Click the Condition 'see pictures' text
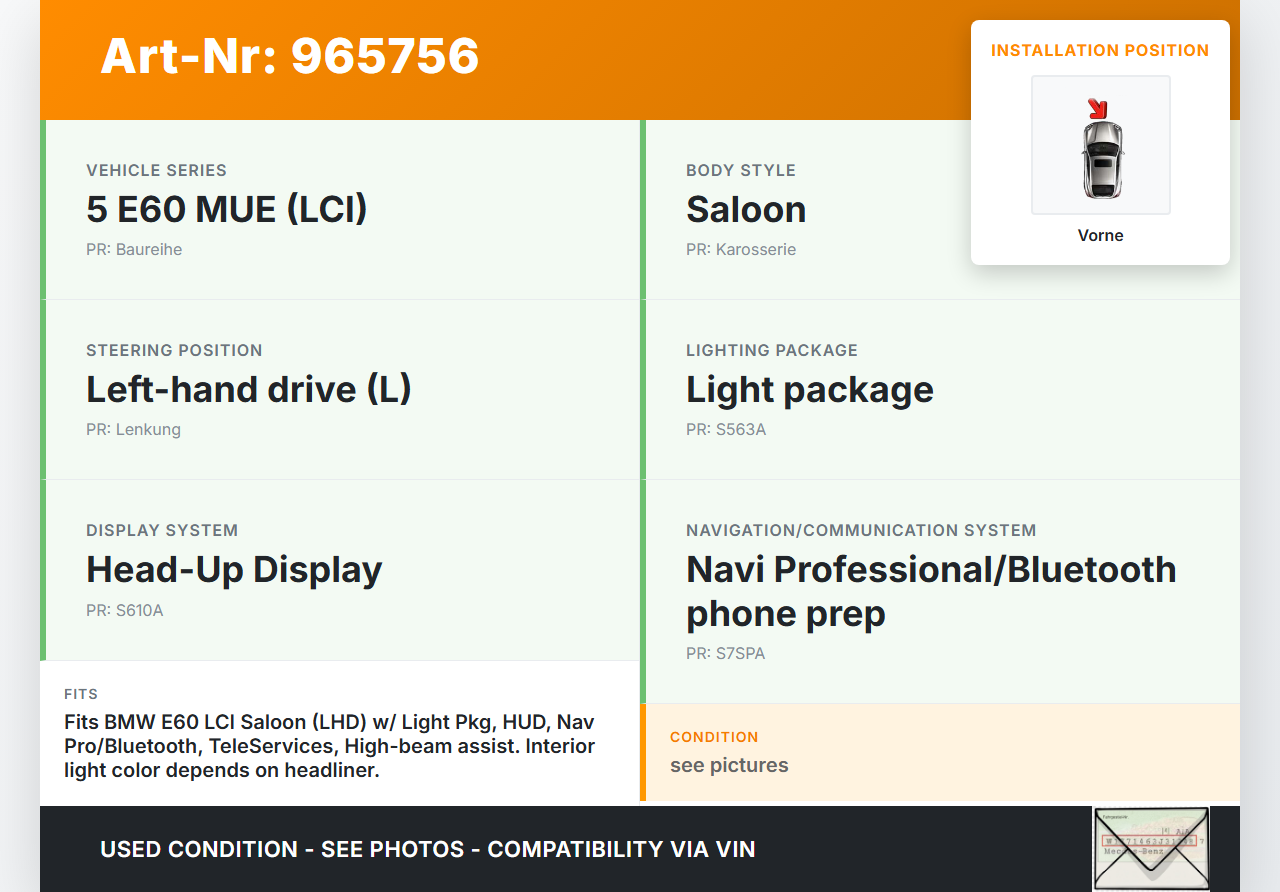Image resolution: width=1280 pixels, height=892 pixels. tap(729, 765)
